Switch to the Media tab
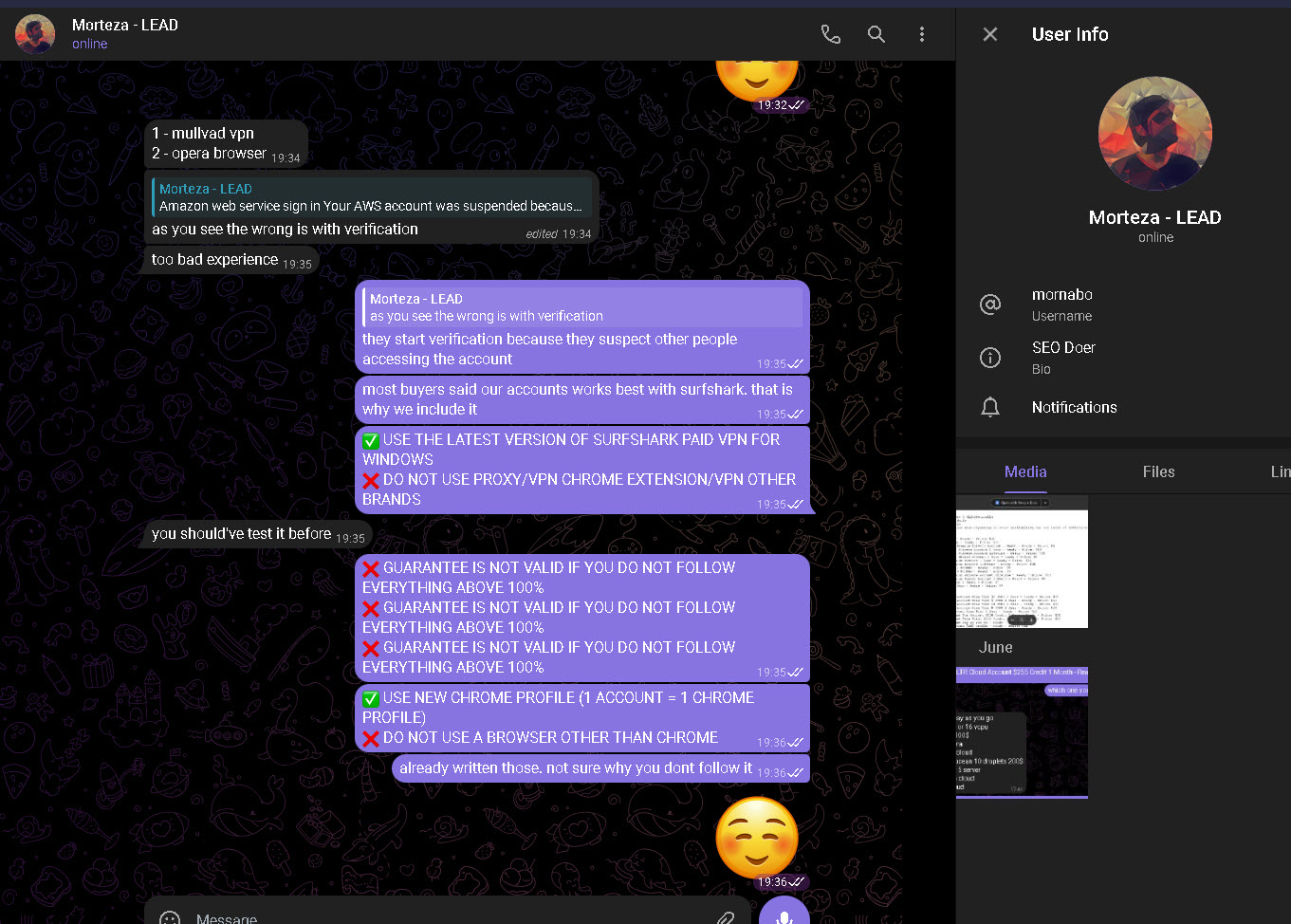1291x924 pixels. click(1025, 471)
